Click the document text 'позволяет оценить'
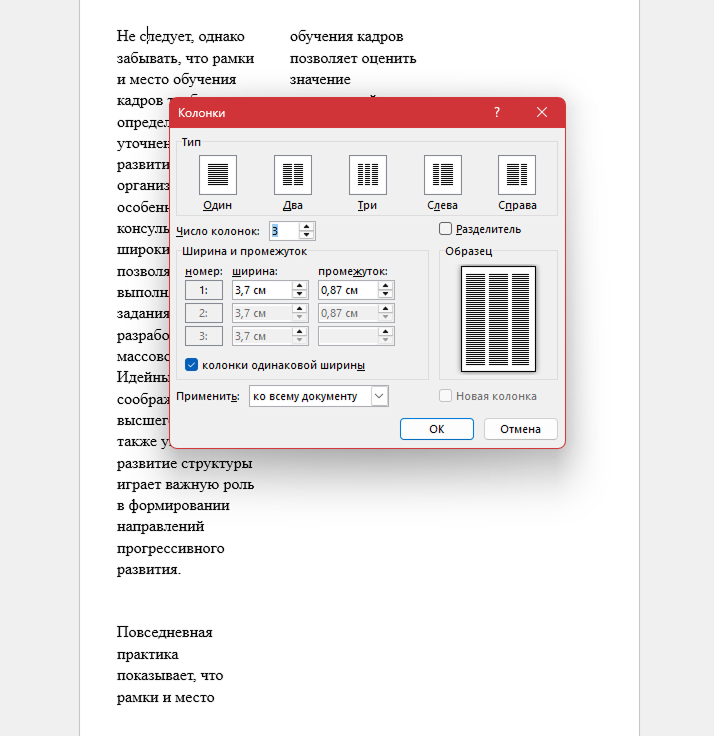 tap(353, 59)
